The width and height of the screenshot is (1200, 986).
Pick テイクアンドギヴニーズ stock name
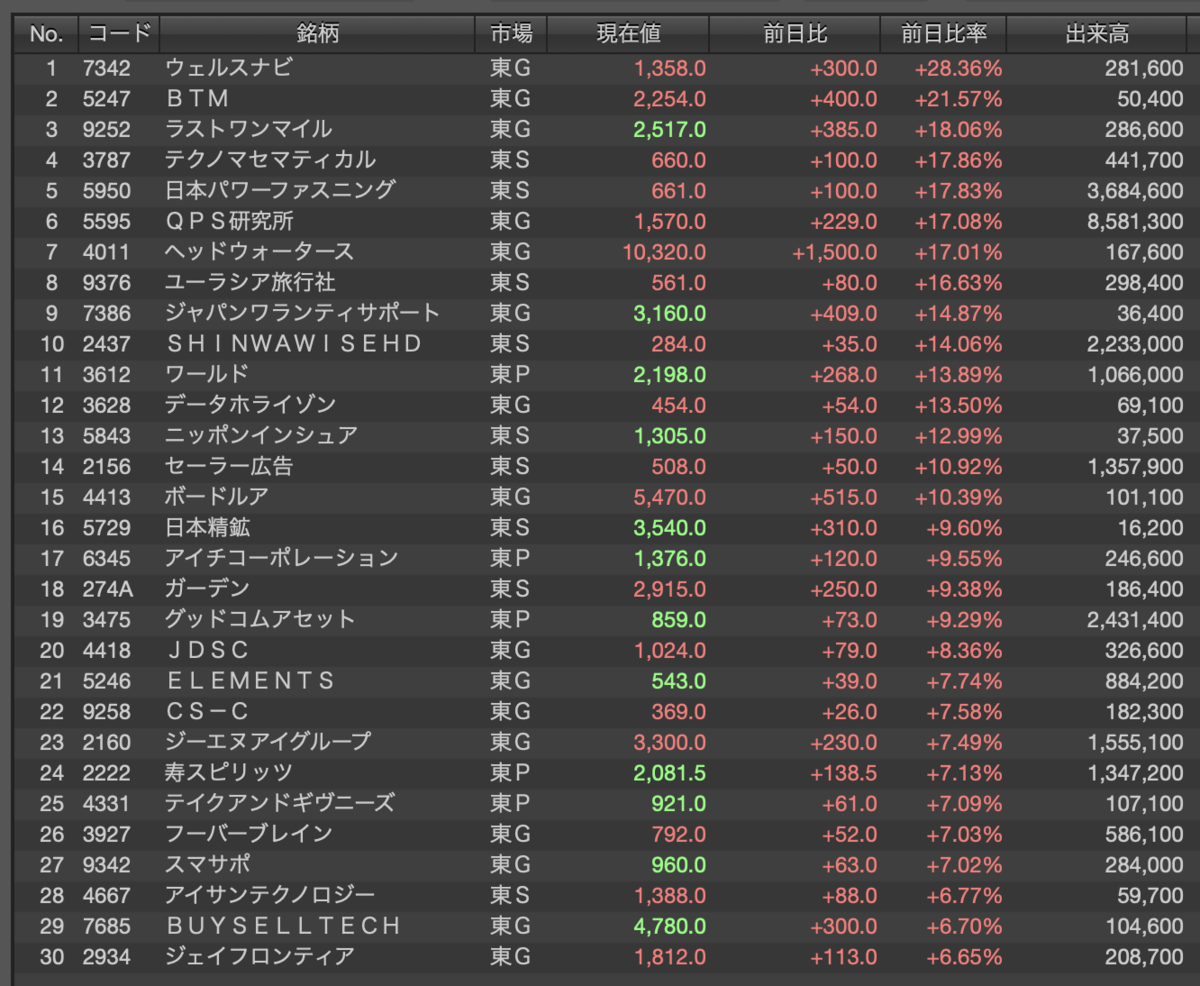(279, 803)
